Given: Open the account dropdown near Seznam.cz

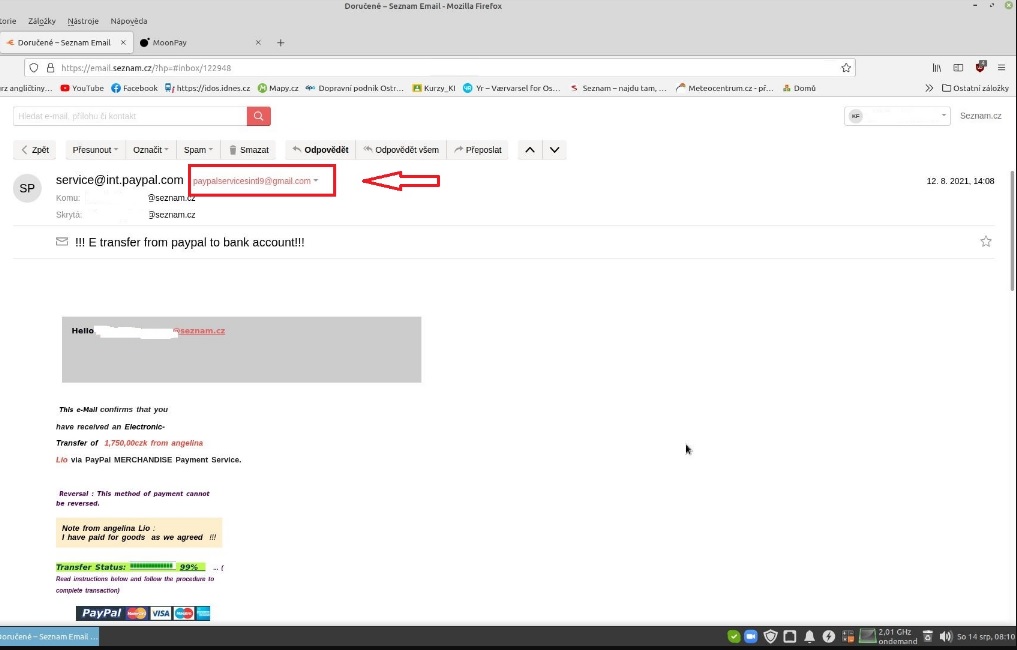Looking at the screenshot, I should [x=897, y=116].
